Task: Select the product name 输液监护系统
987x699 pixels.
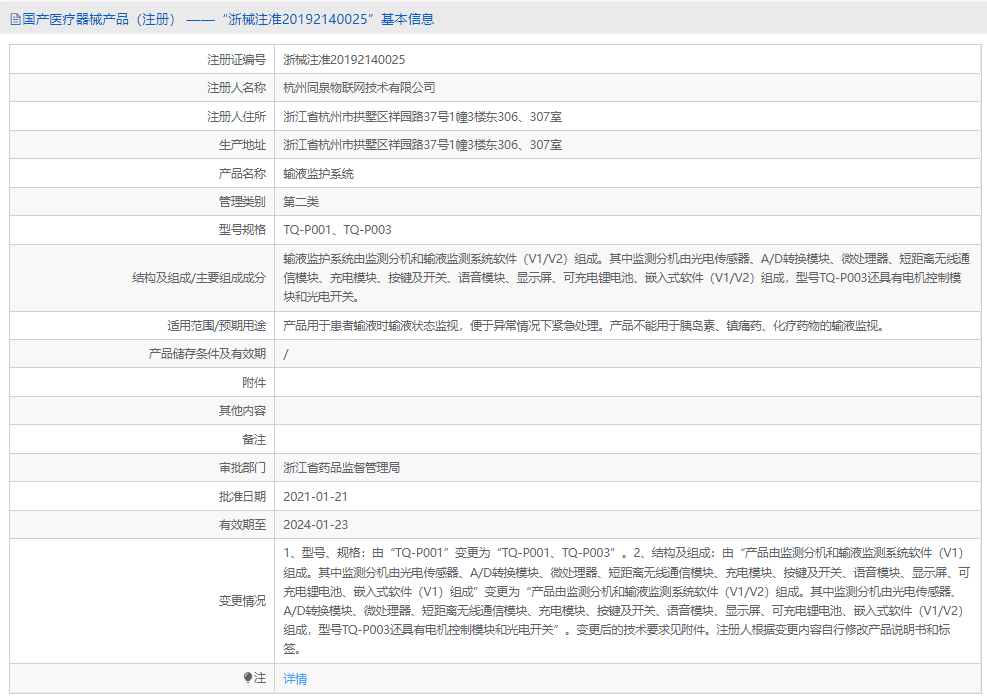Action: click(x=320, y=173)
